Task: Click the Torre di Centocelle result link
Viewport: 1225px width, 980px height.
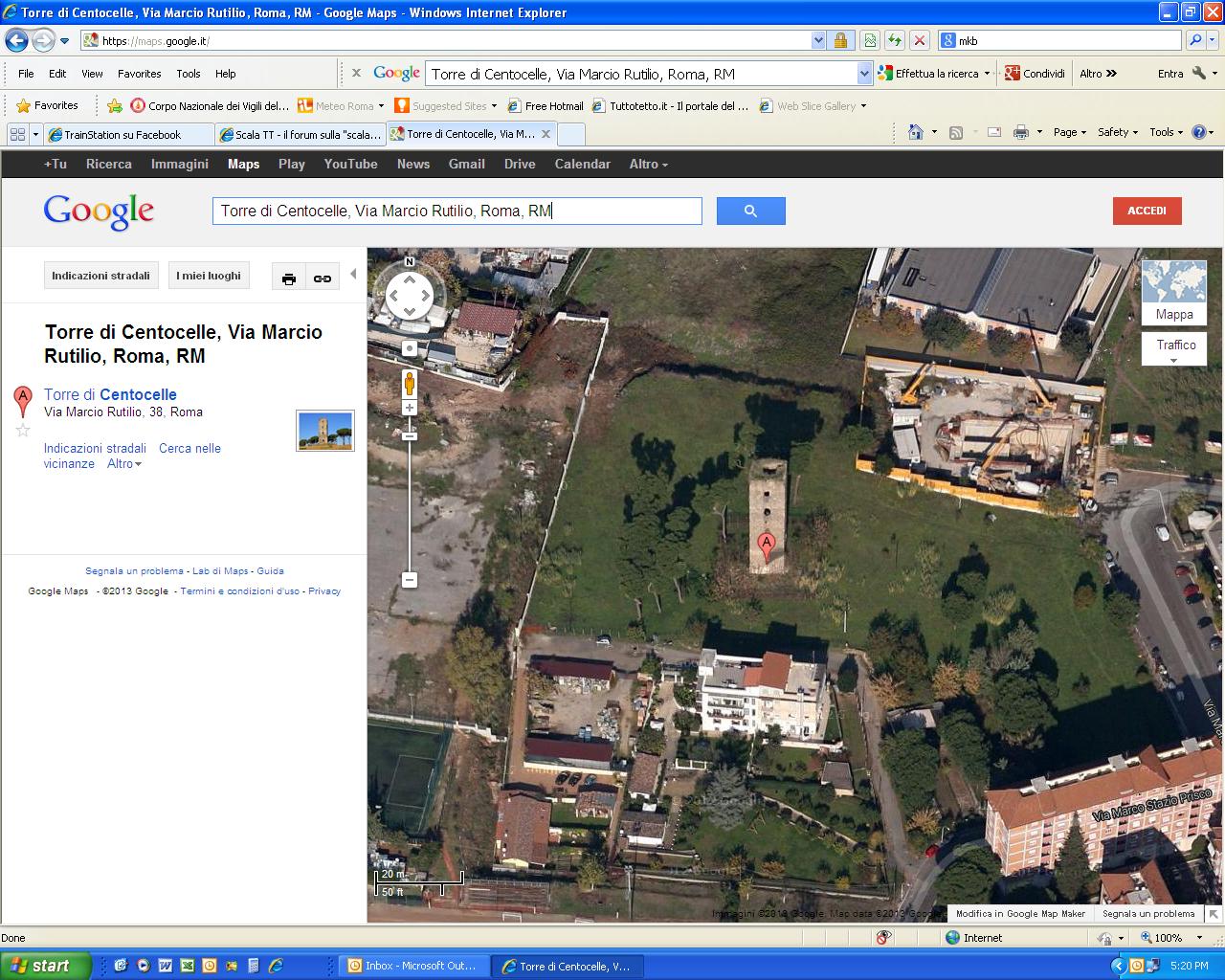Action: [110, 394]
